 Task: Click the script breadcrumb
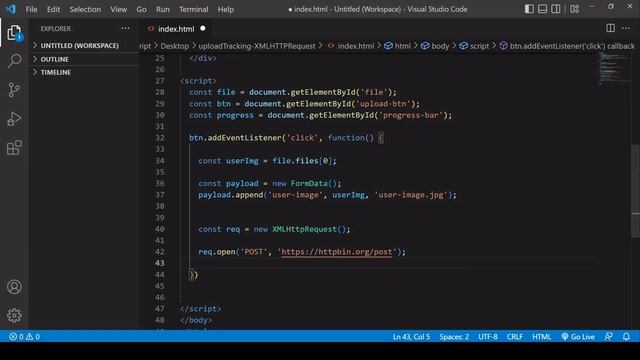point(474,46)
